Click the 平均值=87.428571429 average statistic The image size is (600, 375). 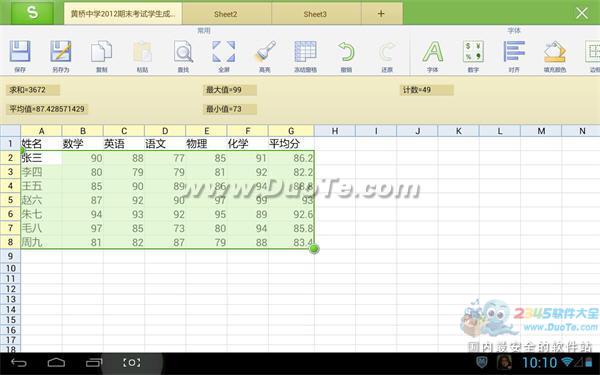pos(47,109)
